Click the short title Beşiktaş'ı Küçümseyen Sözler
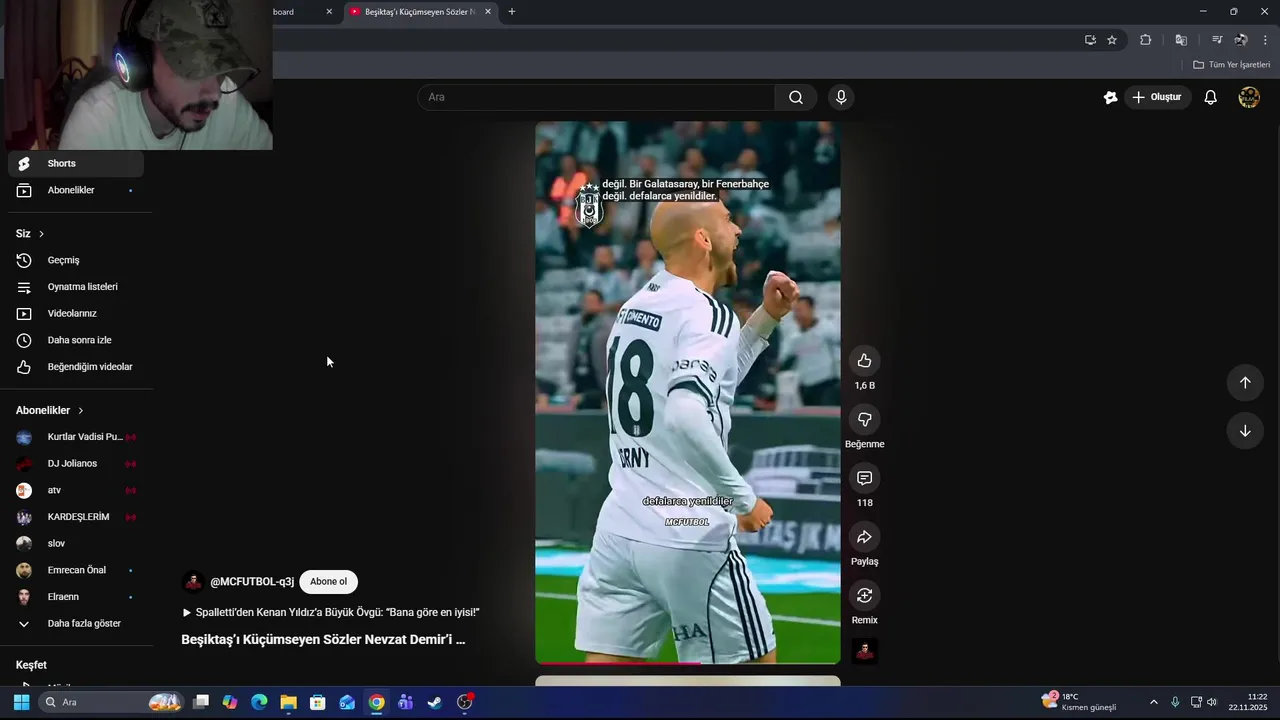The width and height of the screenshot is (1280, 720). [323, 639]
